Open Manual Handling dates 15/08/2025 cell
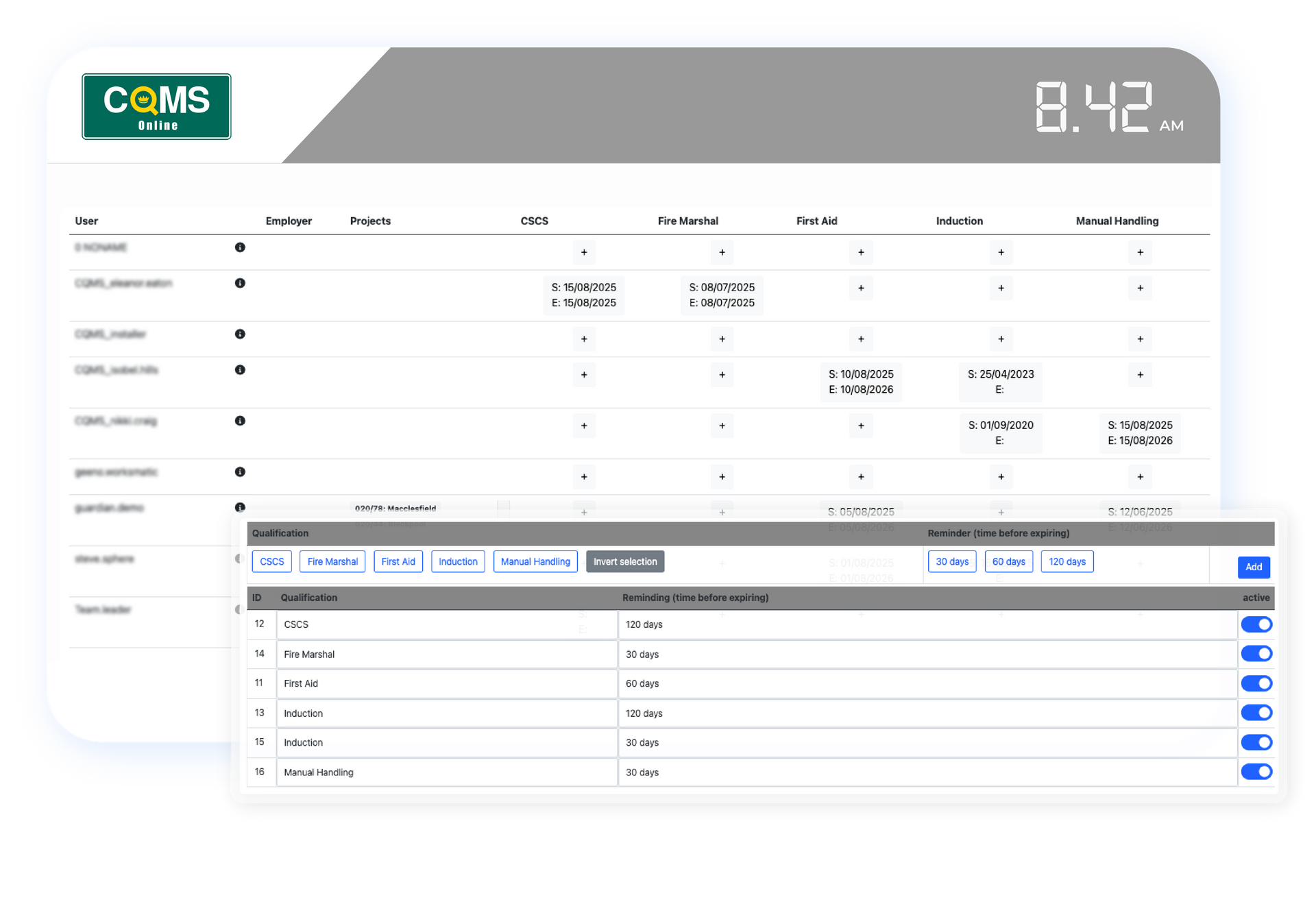 [x=1140, y=433]
